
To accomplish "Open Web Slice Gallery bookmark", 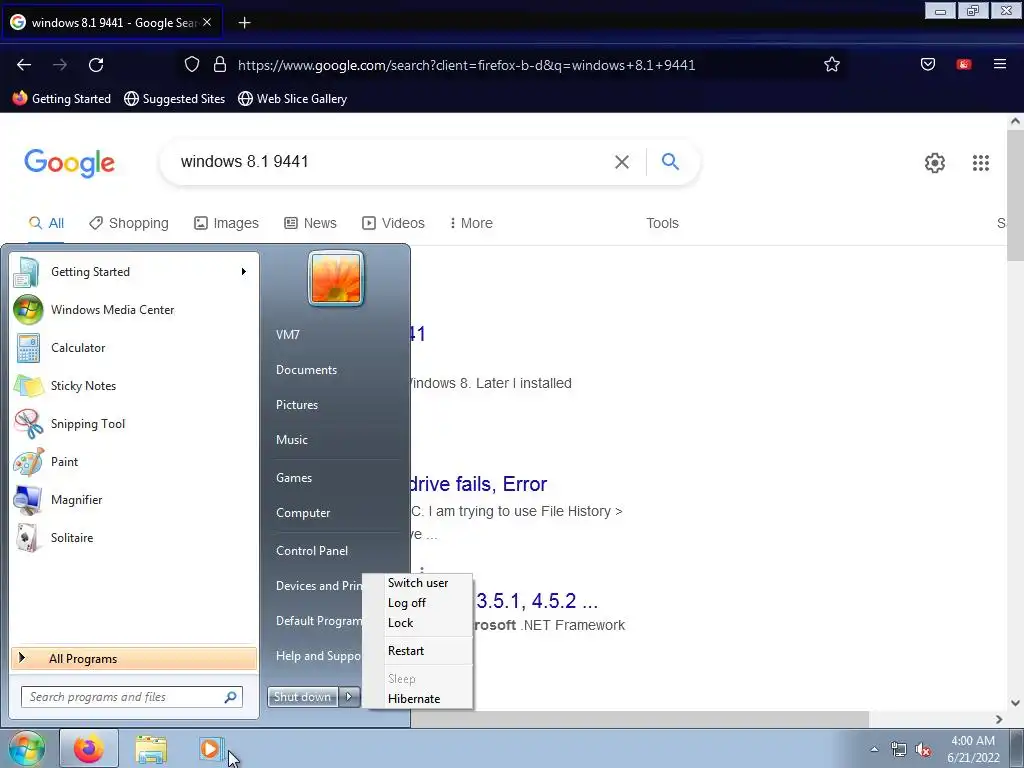I will pos(293,99).
